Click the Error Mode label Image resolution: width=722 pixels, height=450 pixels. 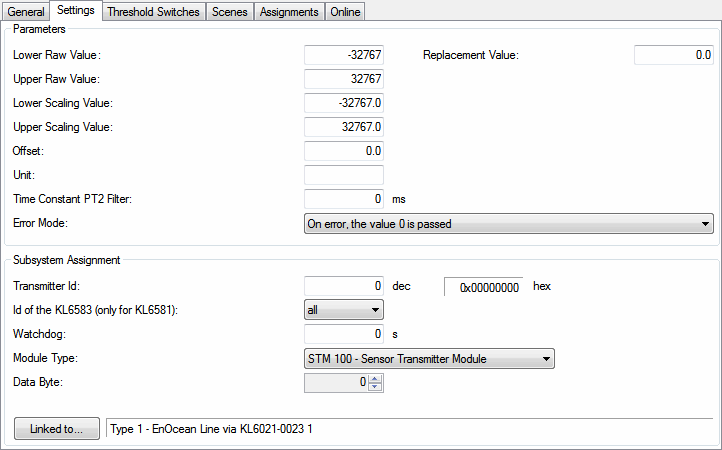tap(41, 223)
